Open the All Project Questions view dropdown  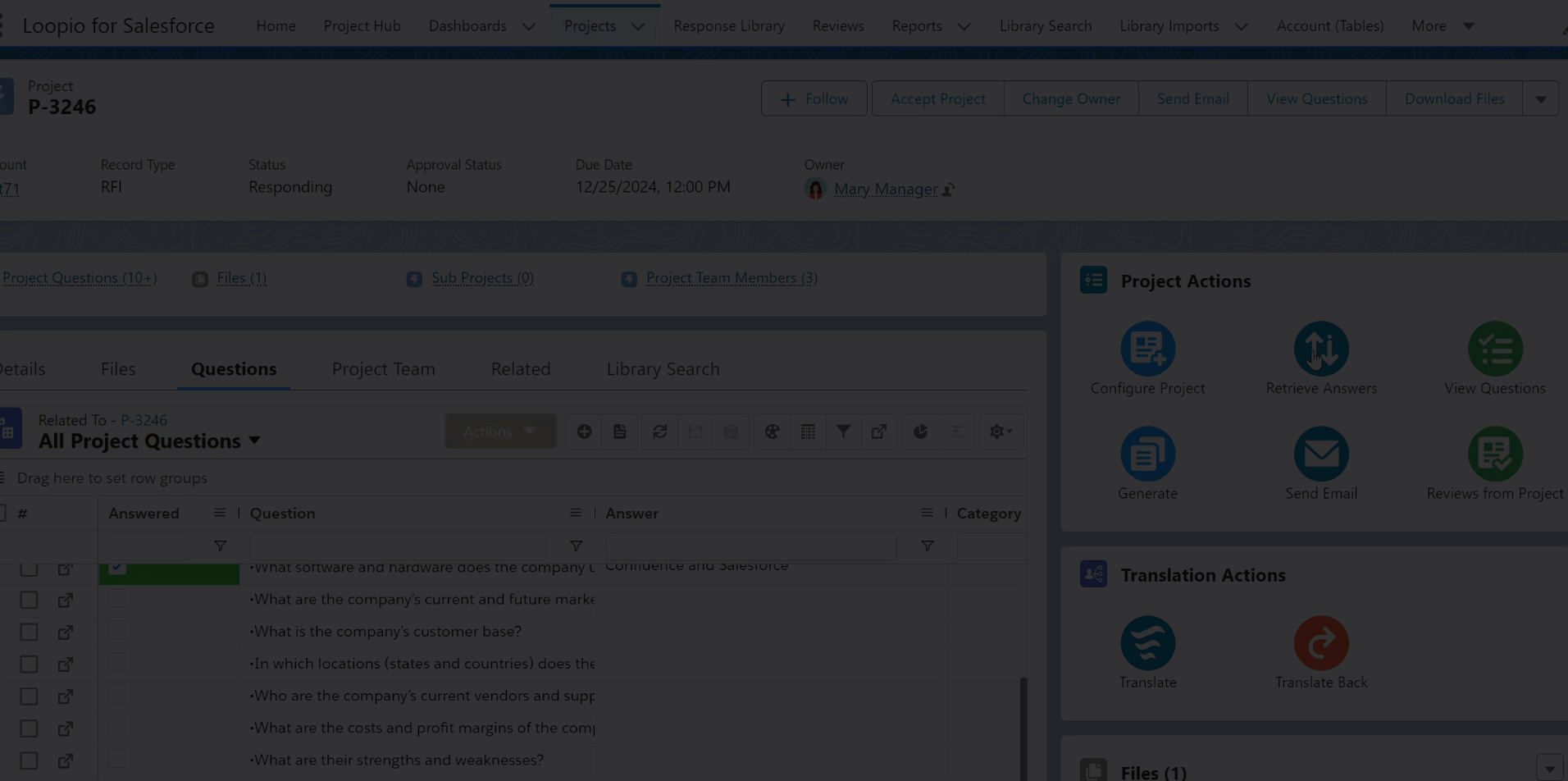coord(254,441)
